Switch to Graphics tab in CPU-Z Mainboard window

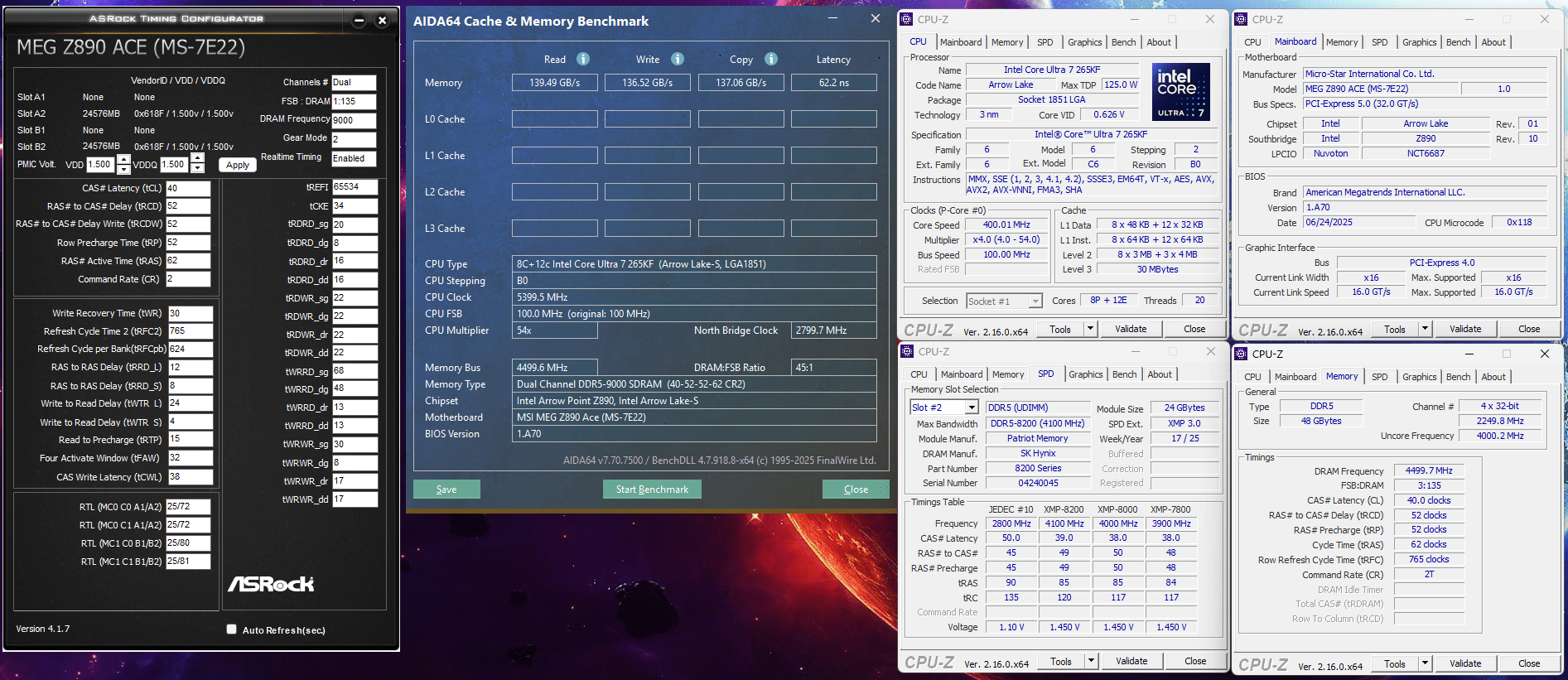coord(1419,42)
